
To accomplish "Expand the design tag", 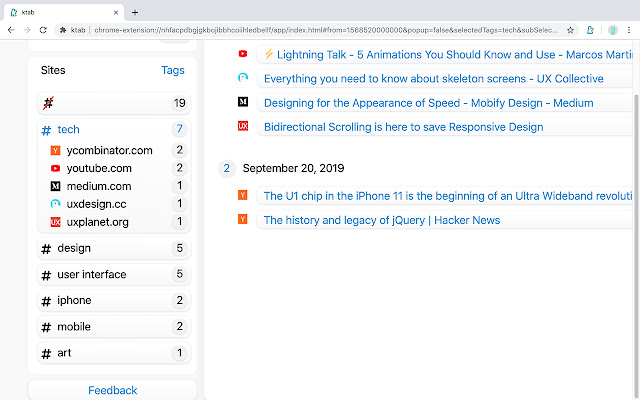I will (73, 248).
